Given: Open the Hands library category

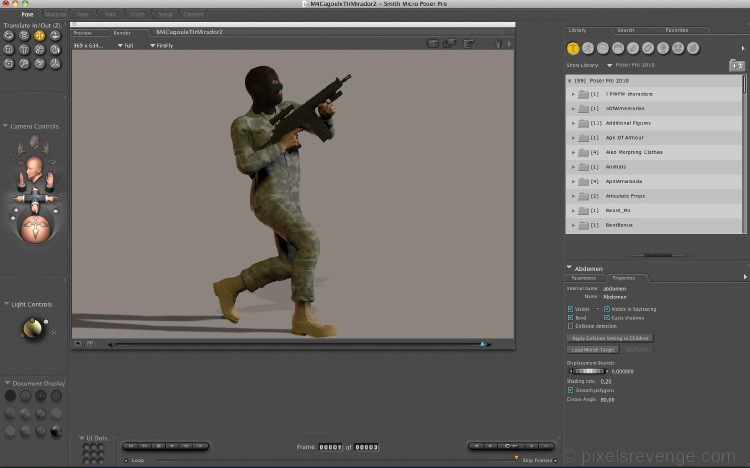Looking at the screenshot, I should 633,48.
